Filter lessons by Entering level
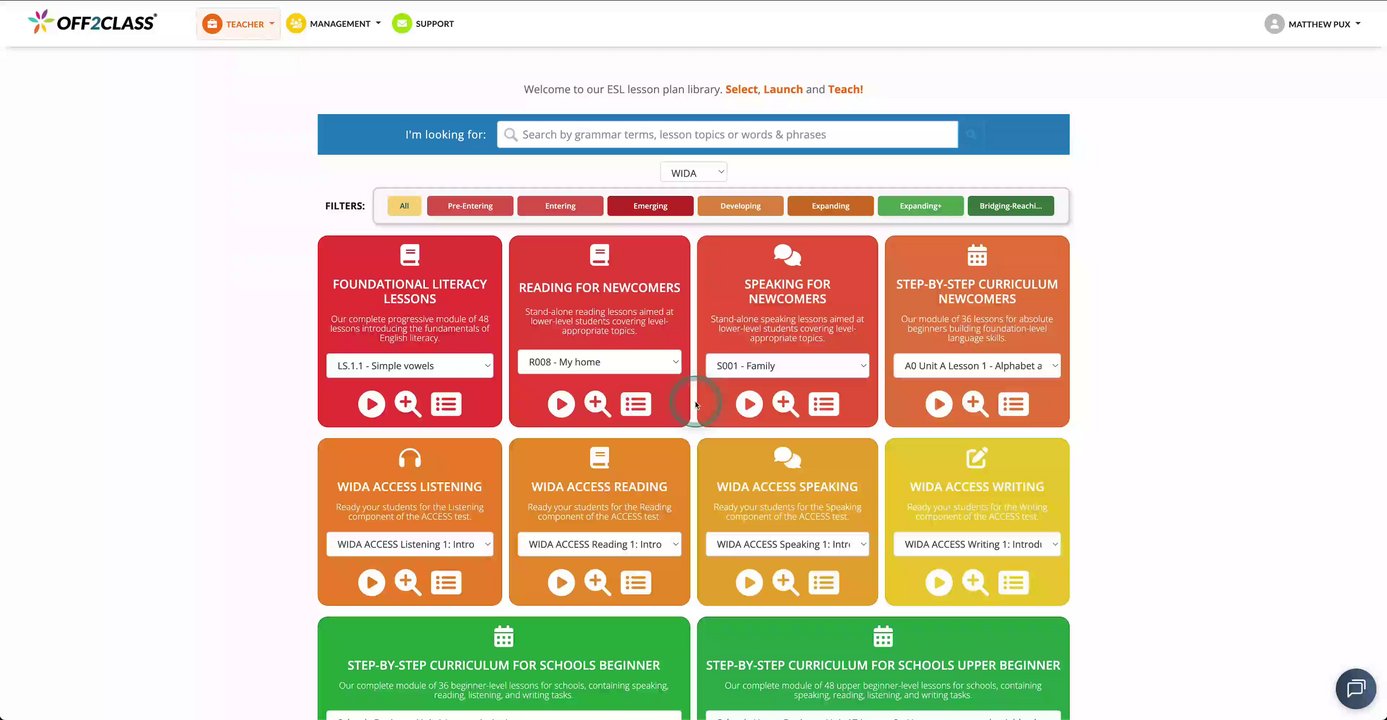Image resolution: width=1387 pixels, height=720 pixels. (x=560, y=206)
